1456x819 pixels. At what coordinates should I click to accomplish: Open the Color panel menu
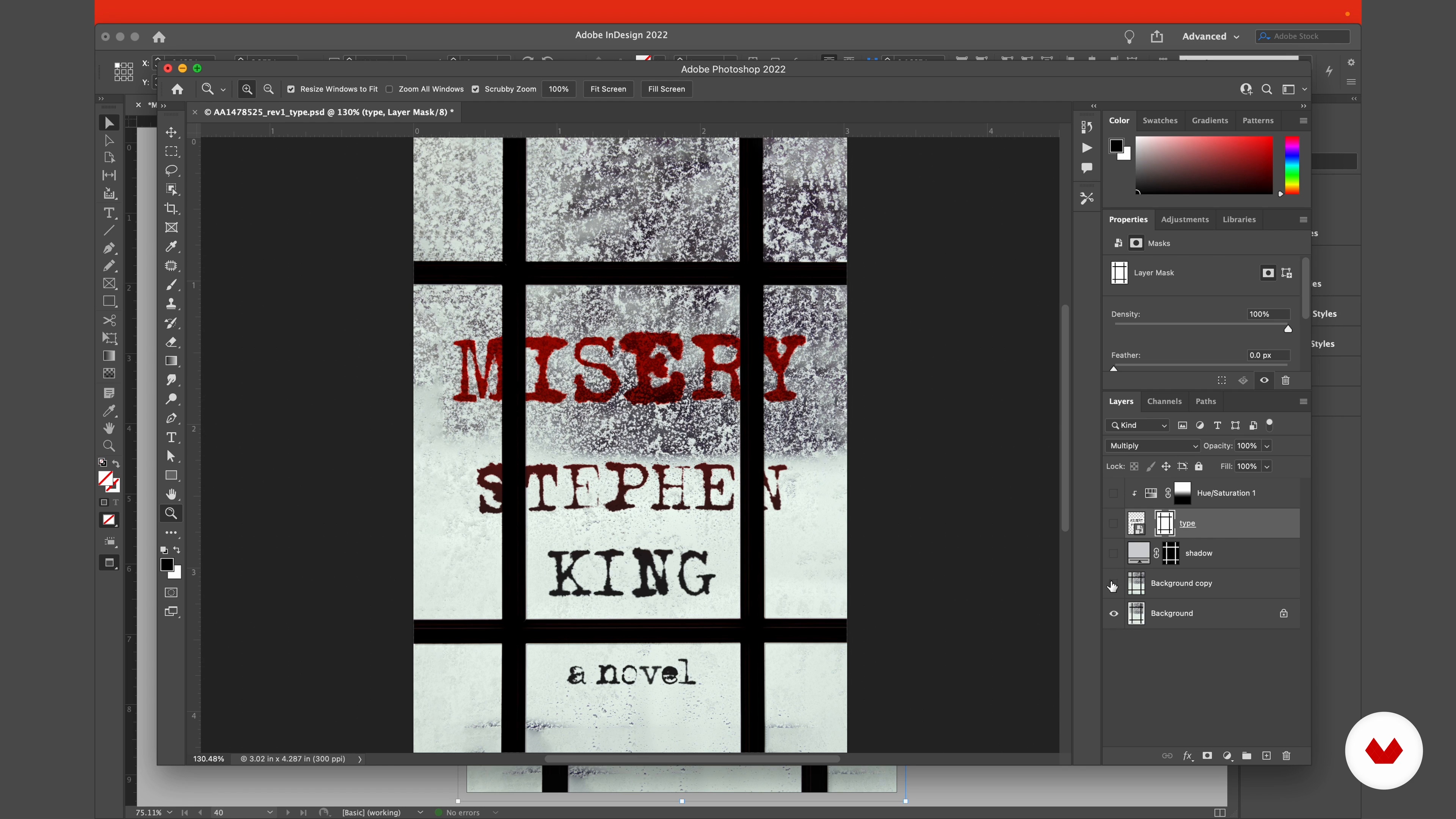coord(1304,121)
